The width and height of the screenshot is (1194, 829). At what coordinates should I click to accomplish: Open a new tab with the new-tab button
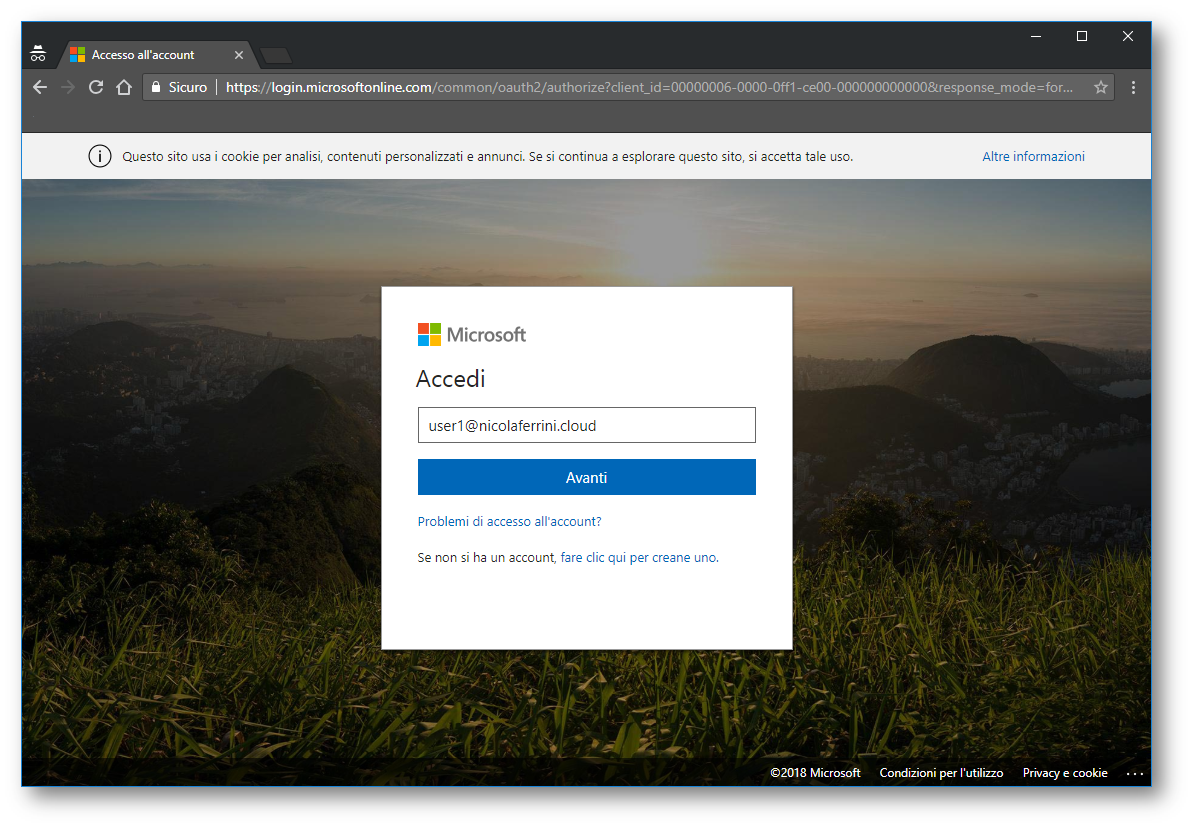coord(276,56)
